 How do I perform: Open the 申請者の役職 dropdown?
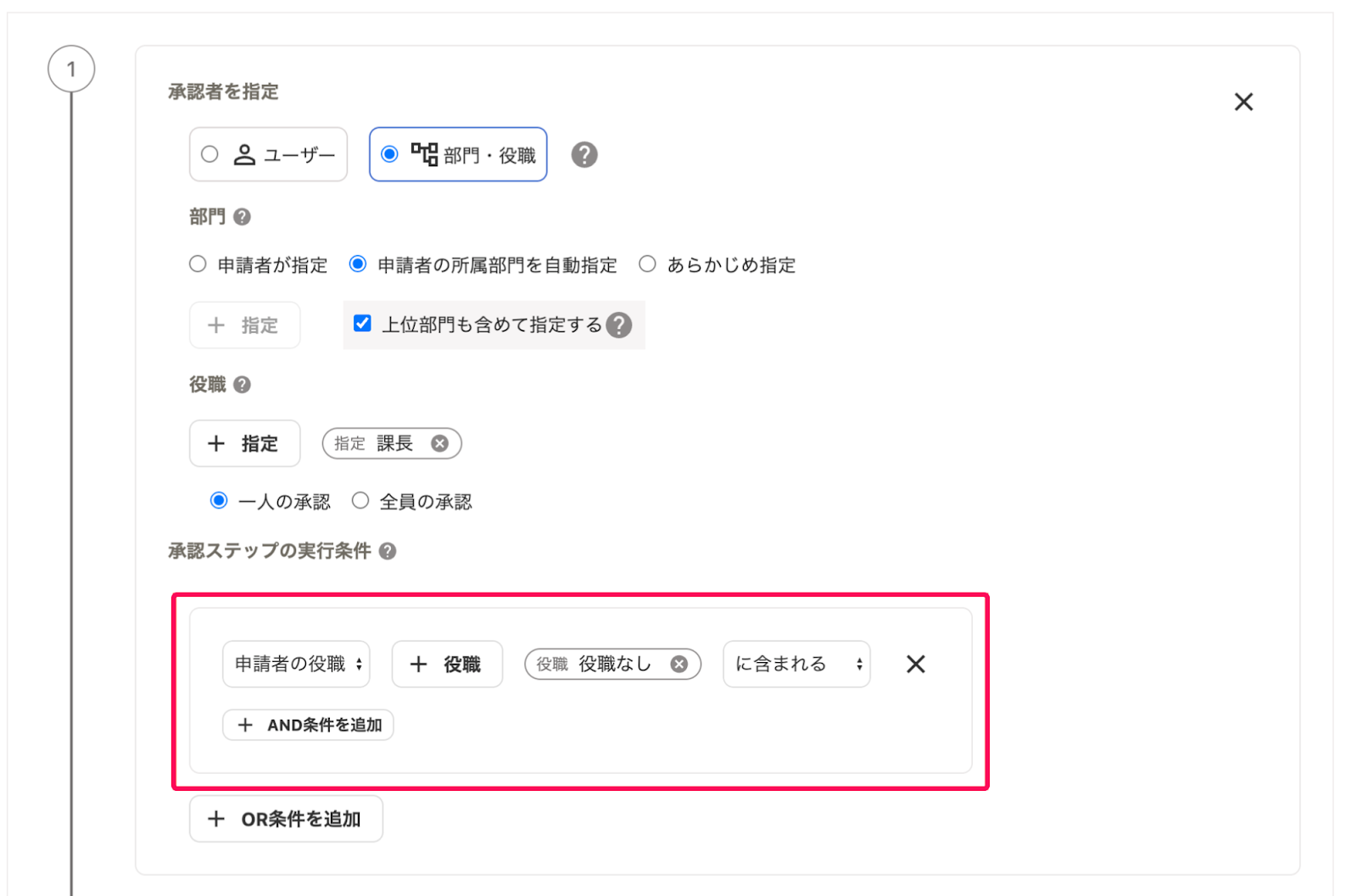(296, 664)
